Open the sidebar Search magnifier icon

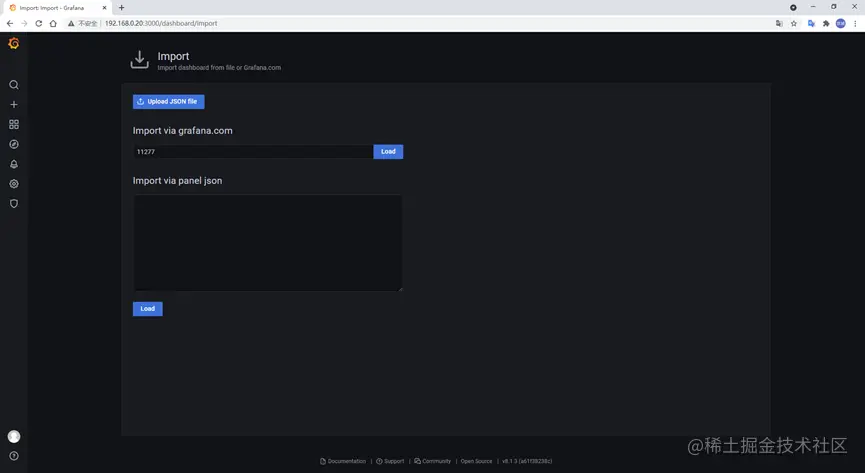(14, 84)
